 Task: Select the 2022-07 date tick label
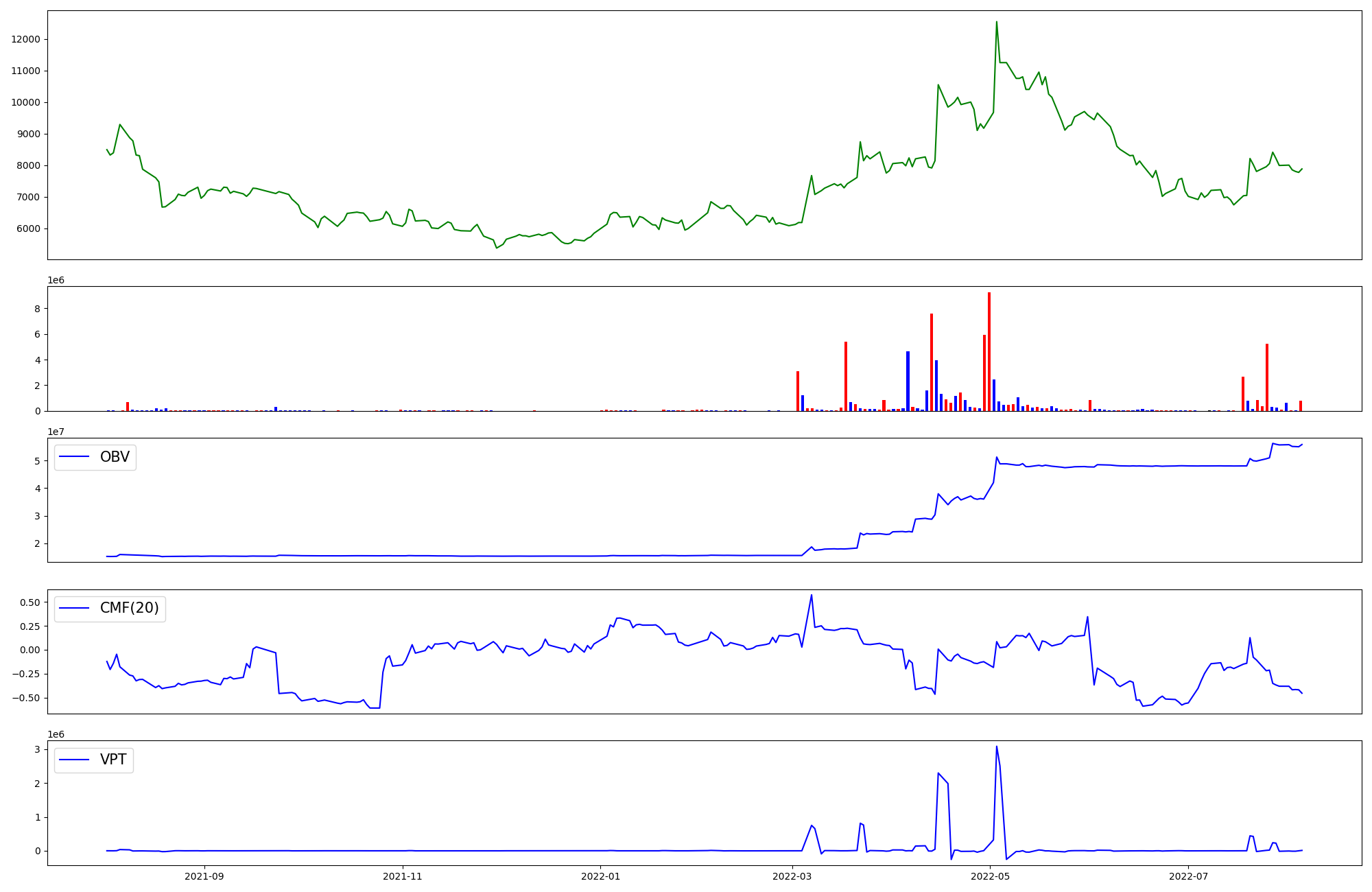[x=1188, y=876]
